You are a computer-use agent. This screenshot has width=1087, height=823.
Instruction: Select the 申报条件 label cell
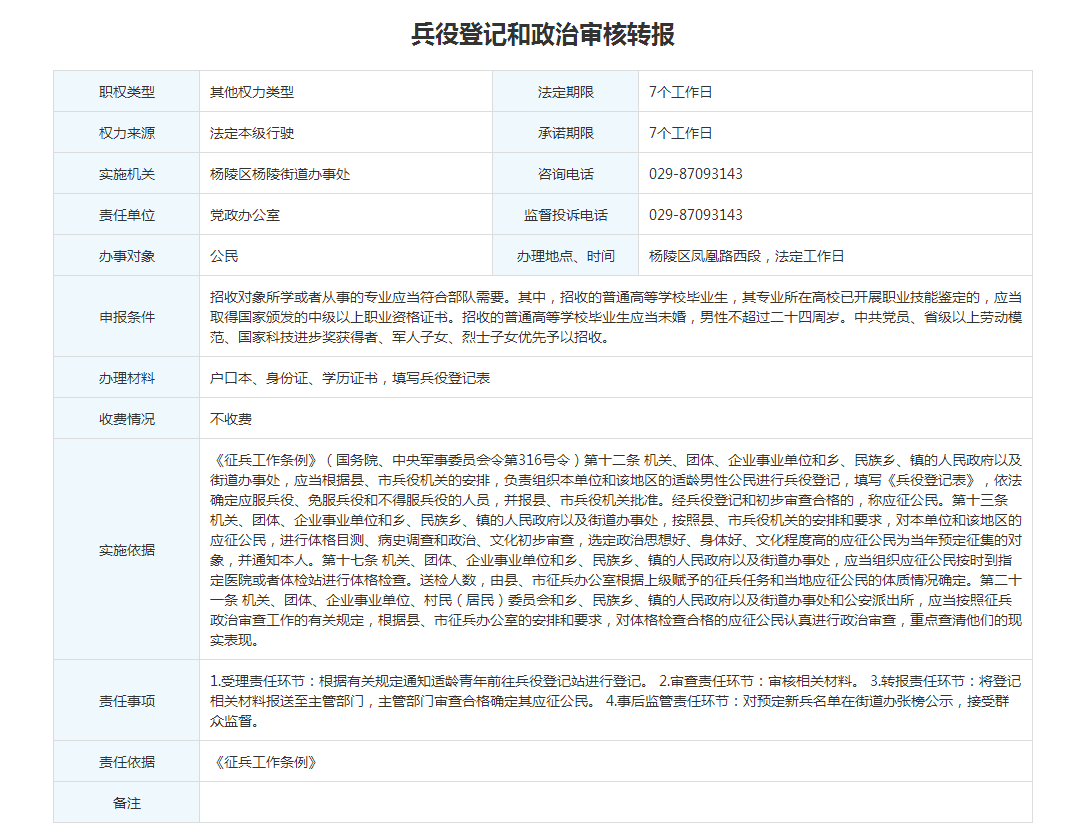pos(127,317)
